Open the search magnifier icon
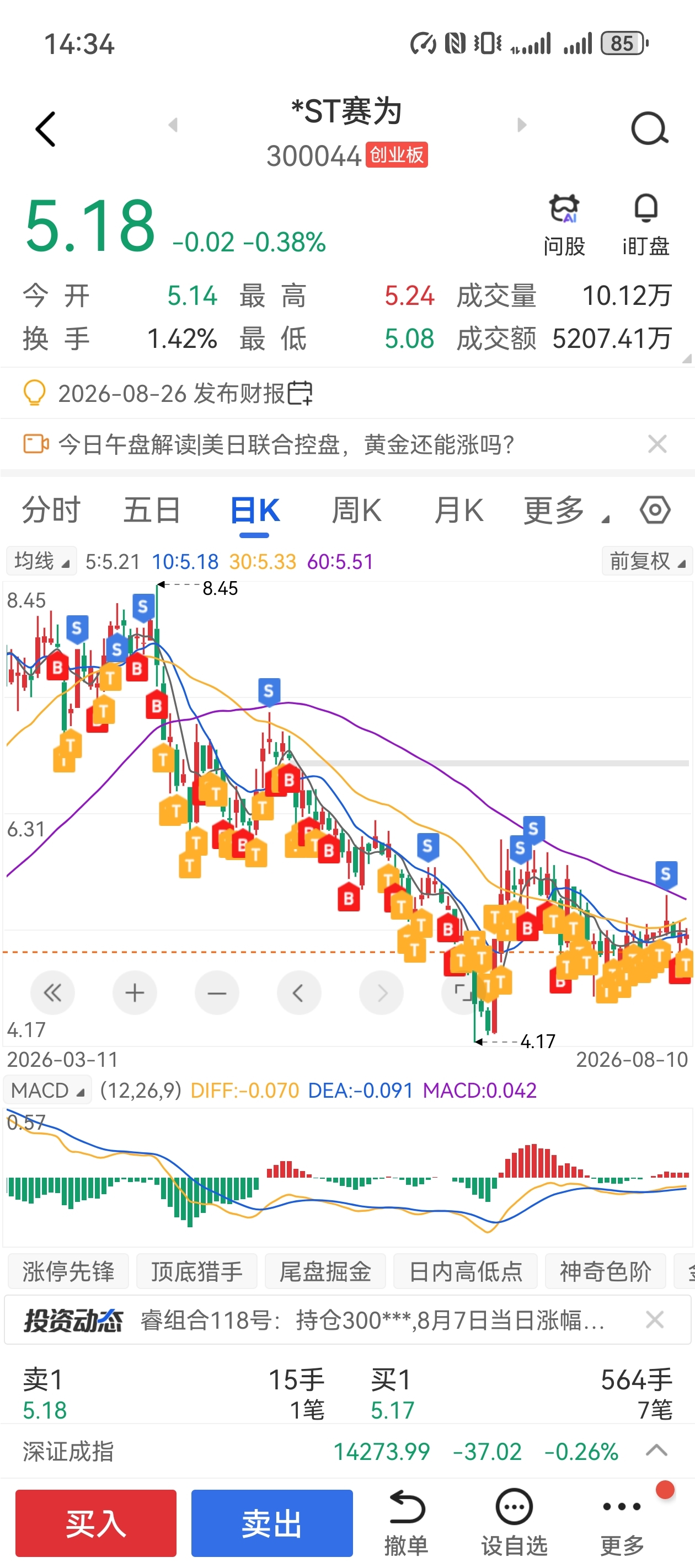Image resolution: width=695 pixels, height=1568 pixels. click(649, 128)
